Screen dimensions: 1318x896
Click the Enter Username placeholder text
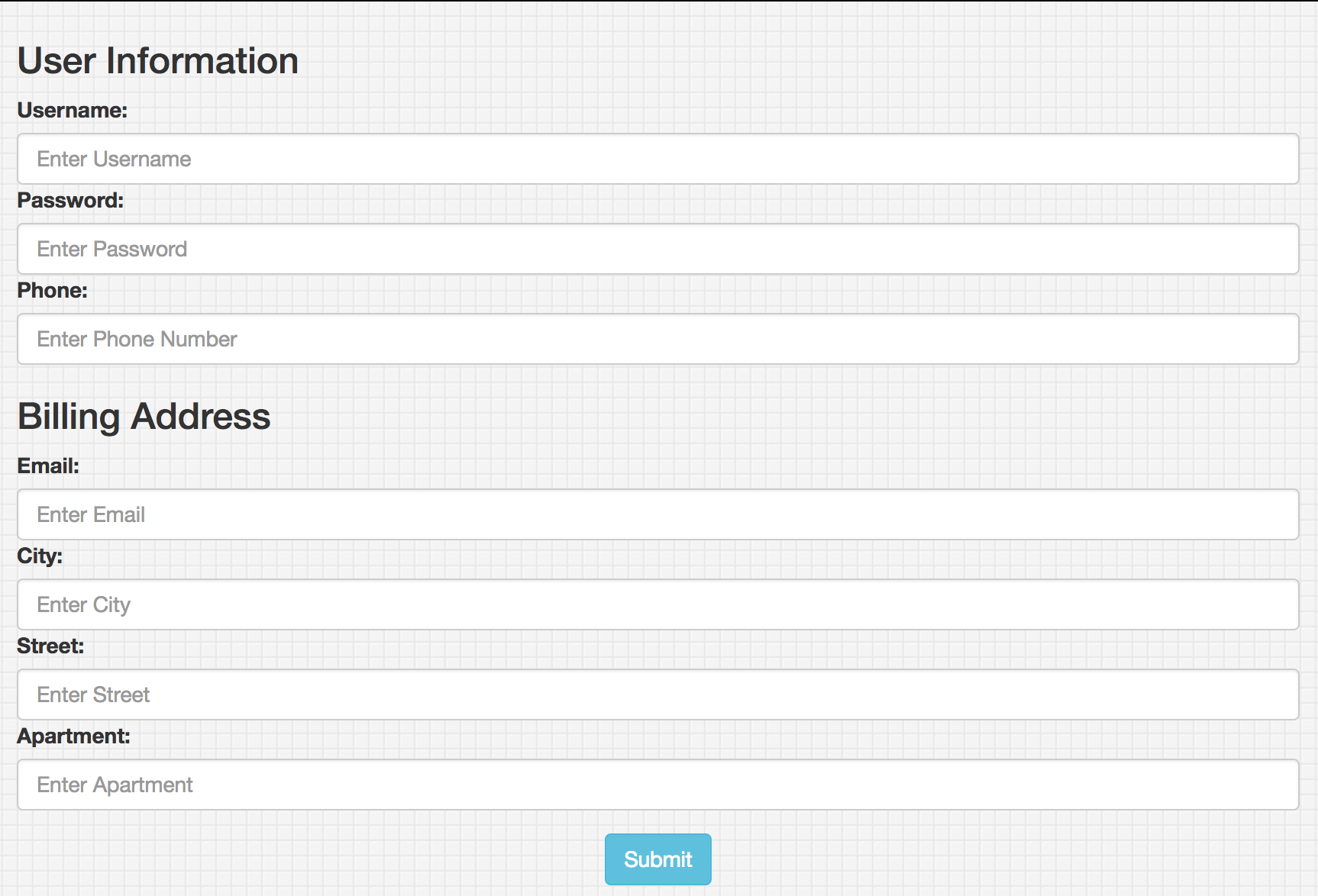pos(114,159)
